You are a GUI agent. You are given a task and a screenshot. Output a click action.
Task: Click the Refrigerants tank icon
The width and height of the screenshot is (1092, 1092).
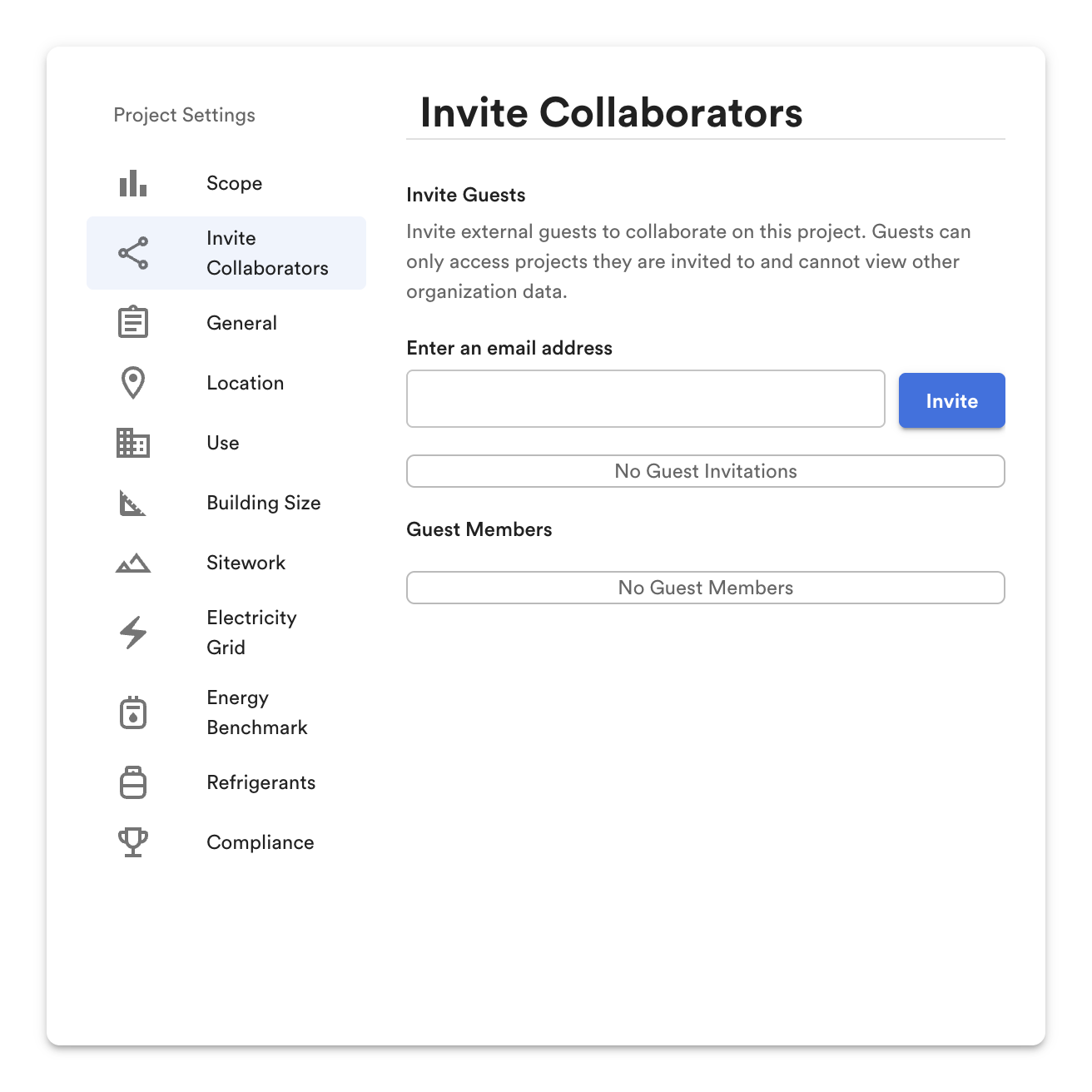pyautogui.click(x=133, y=782)
